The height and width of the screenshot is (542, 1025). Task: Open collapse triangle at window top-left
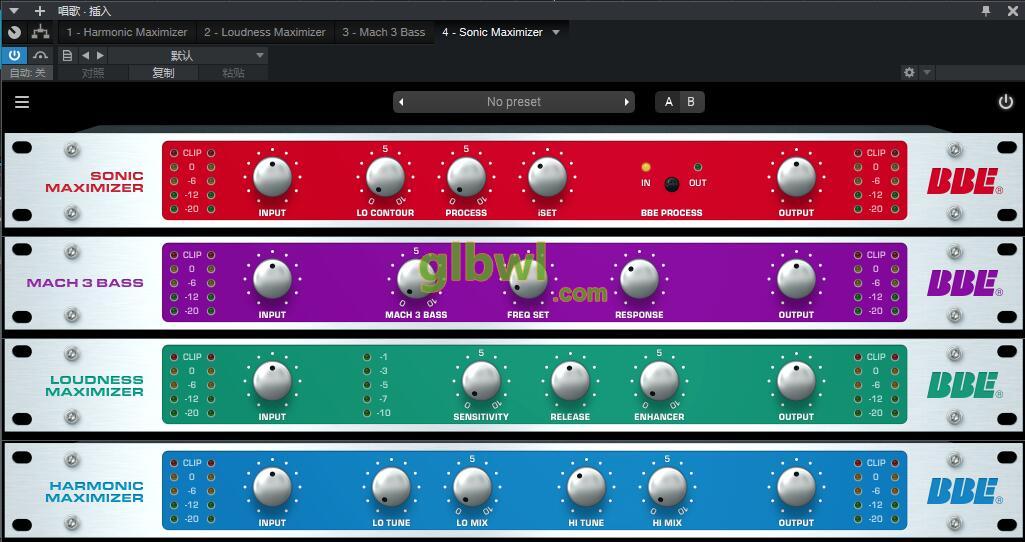pyautogui.click(x=14, y=10)
